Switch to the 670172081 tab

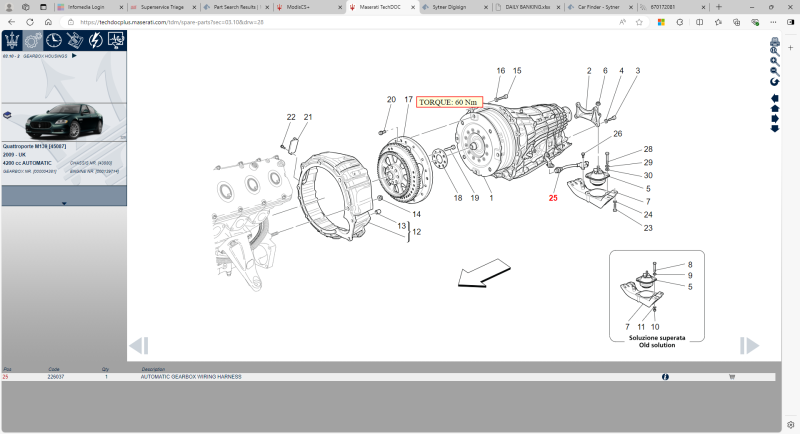[662, 7]
